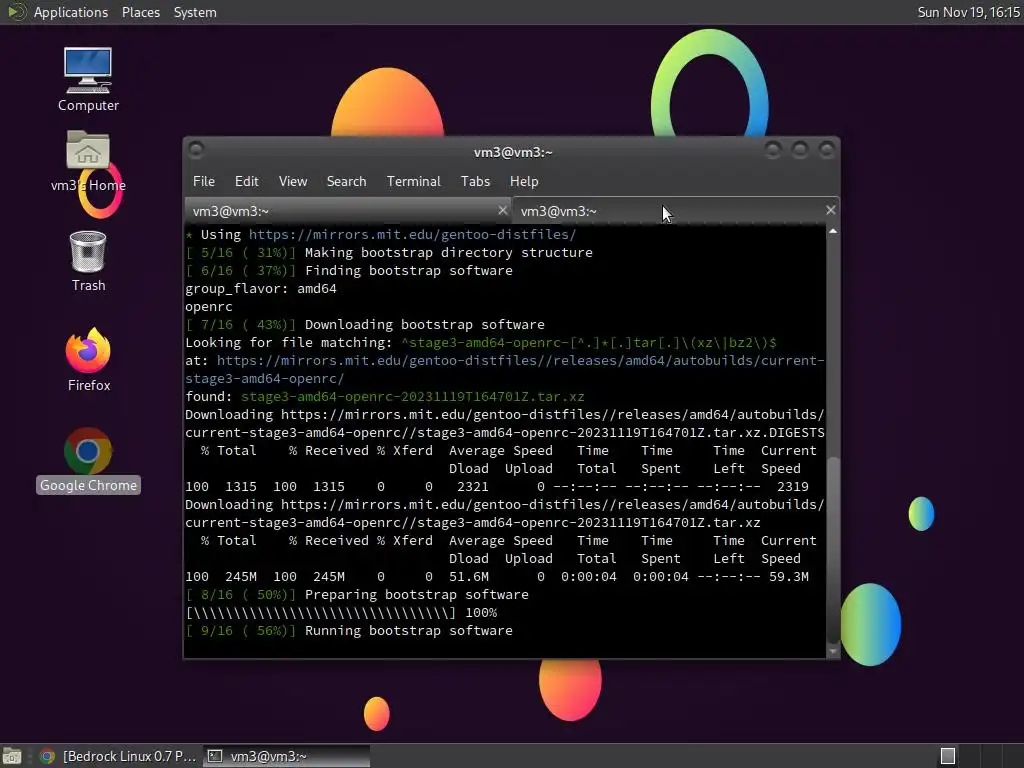Open the terminal File menu

coord(204,182)
